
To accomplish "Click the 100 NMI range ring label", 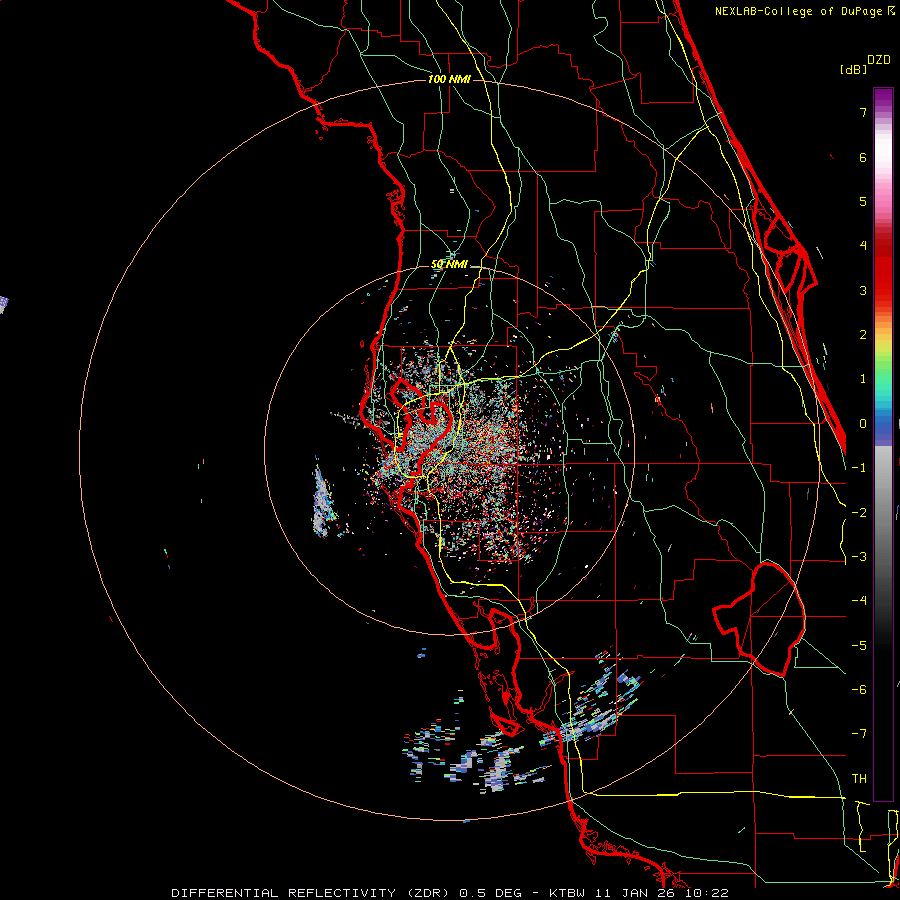I will pos(449,79).
